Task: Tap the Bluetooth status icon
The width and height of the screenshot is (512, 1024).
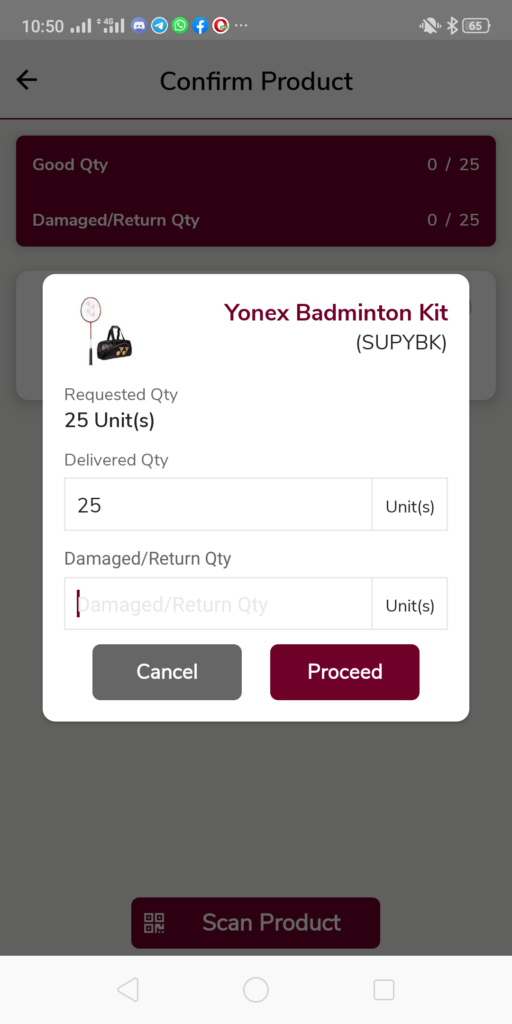Action: pyautogui.click(x=451, y=26)
